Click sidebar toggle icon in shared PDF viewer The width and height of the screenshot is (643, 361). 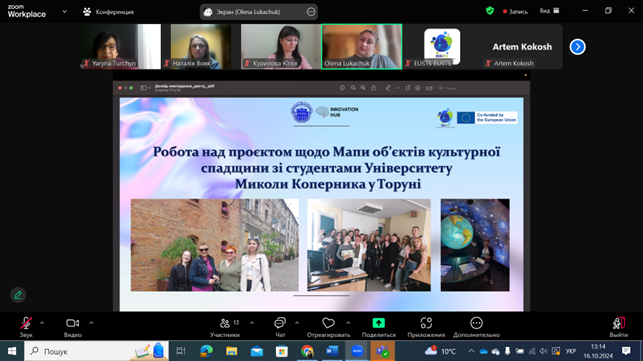[x=145, y=88]
